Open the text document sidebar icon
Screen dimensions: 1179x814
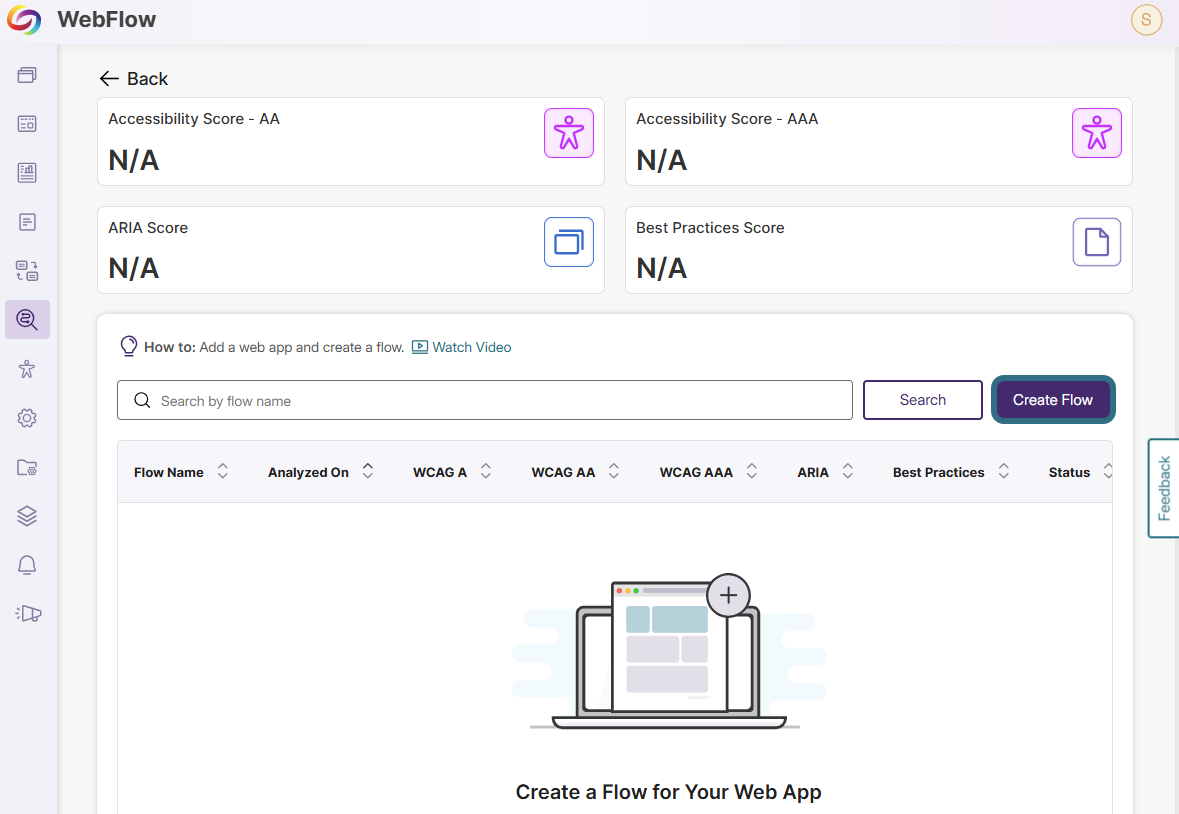point(27,222)
